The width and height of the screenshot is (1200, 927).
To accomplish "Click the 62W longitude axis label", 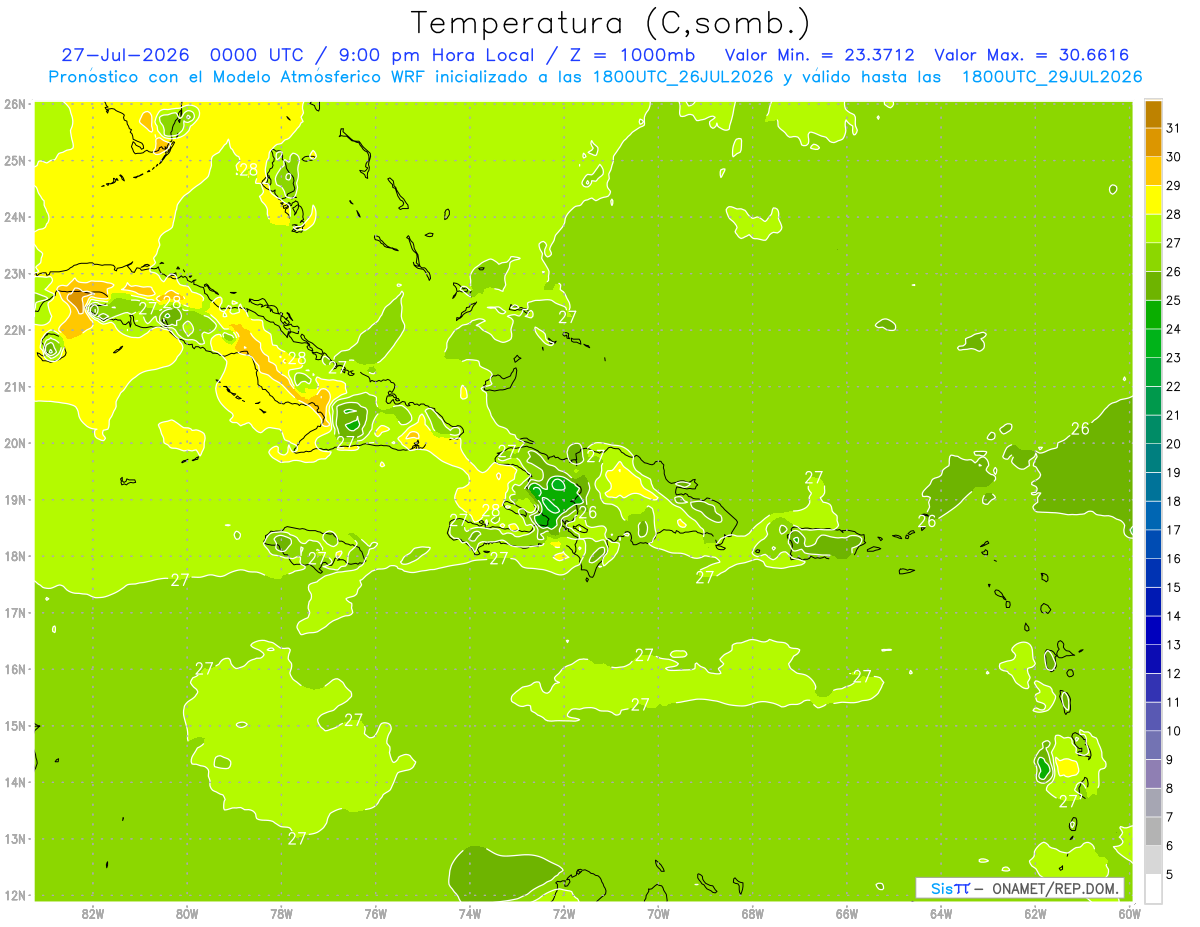I will point(1035,913).
